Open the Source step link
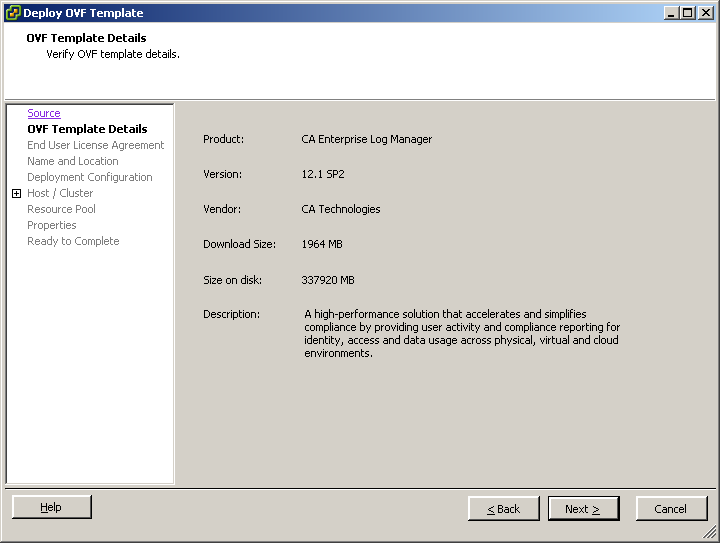The width and height of the screenshot is (720, 543). coord(44,114)
